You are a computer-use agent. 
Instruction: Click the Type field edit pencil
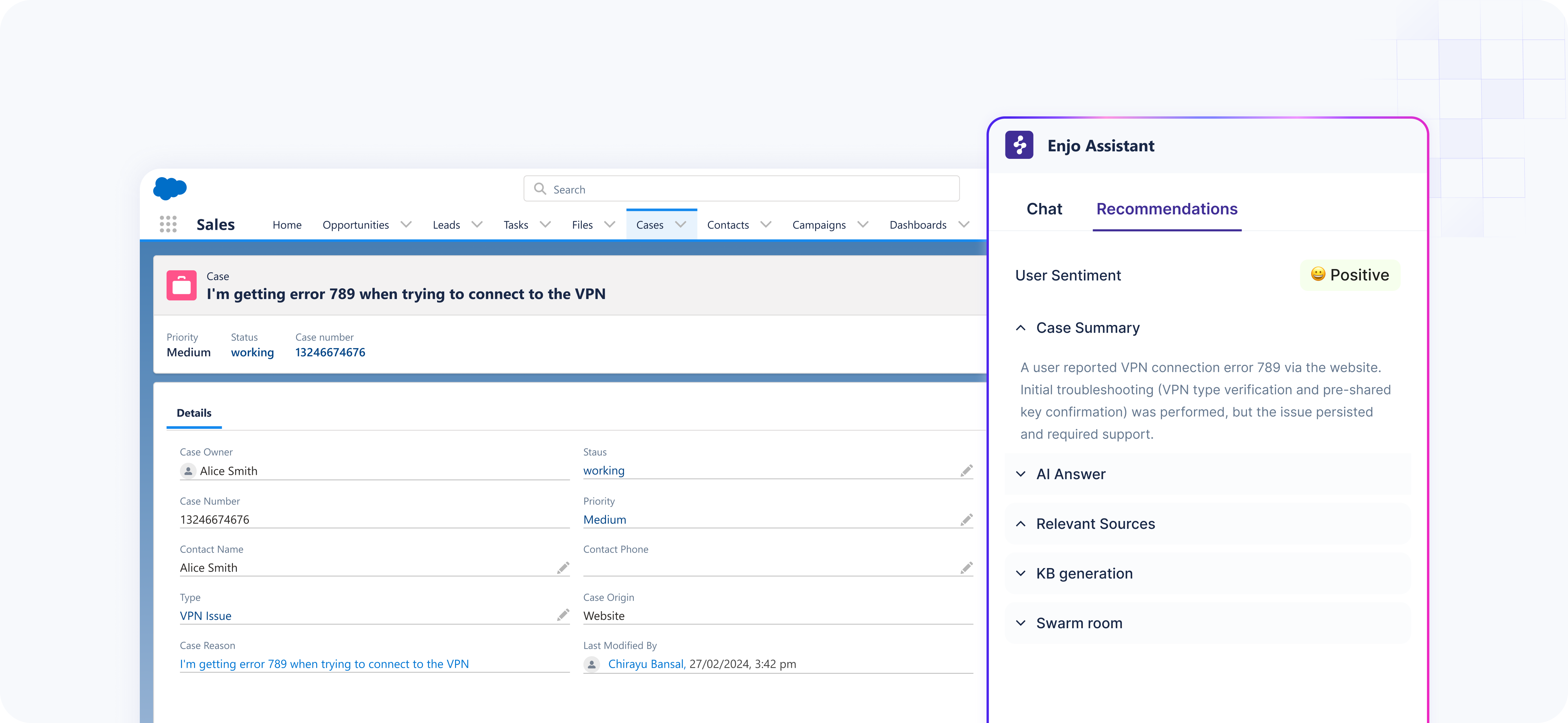click(563, 615)
